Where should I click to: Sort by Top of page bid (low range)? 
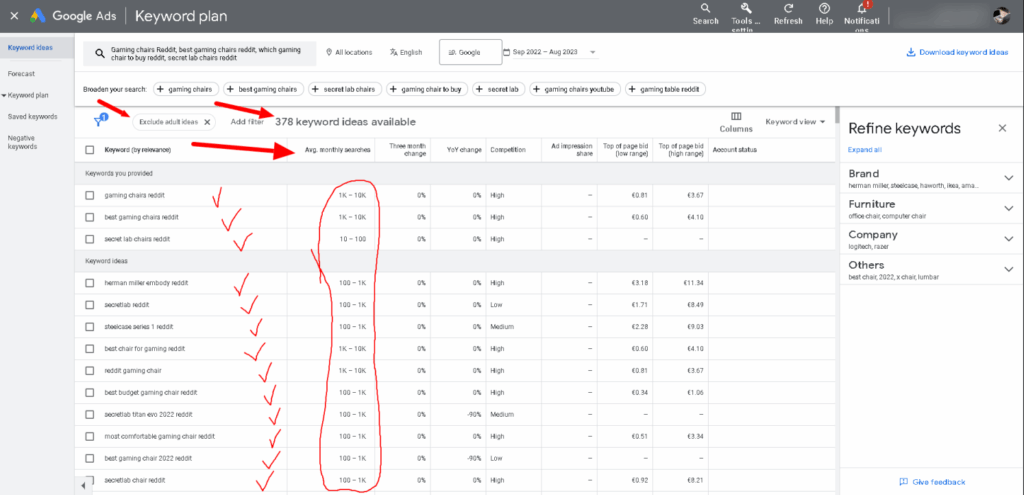click(626, 150)
